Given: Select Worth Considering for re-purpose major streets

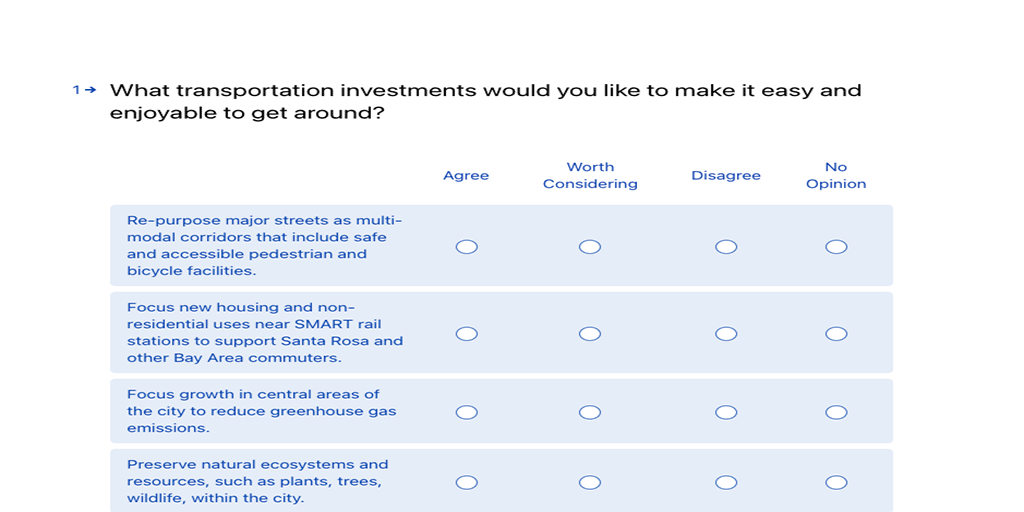Looking at the screenshot, I should click(590, 247).
